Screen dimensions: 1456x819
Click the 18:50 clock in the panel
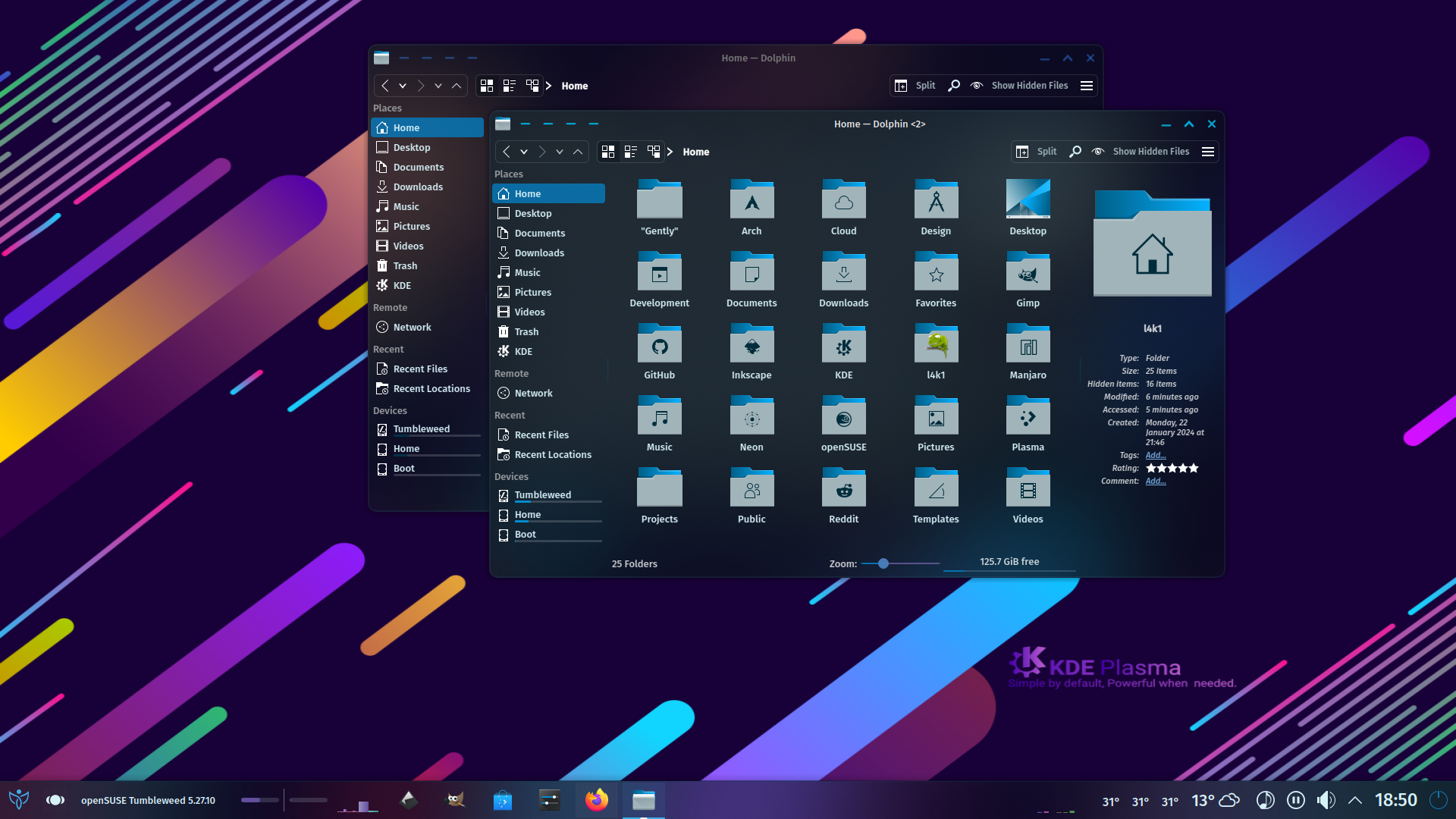coord(1395,800)
